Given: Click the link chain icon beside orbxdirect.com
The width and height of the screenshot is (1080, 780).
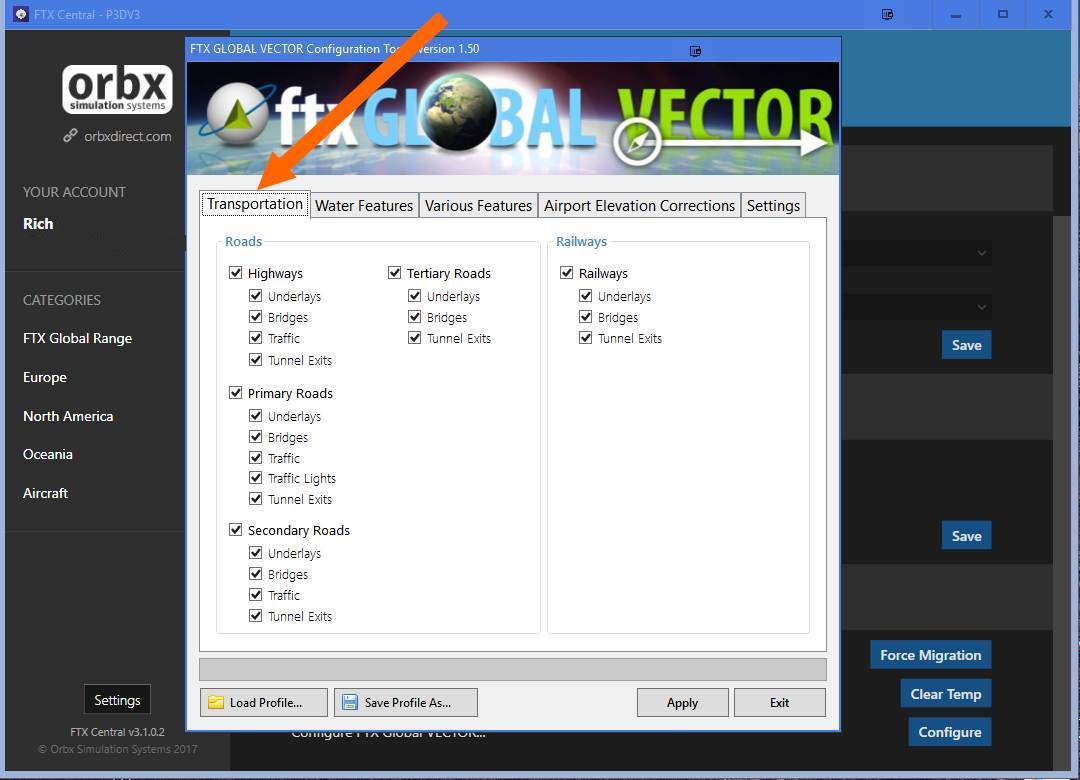Looking at the screenshot, I should tap(70, 136).
